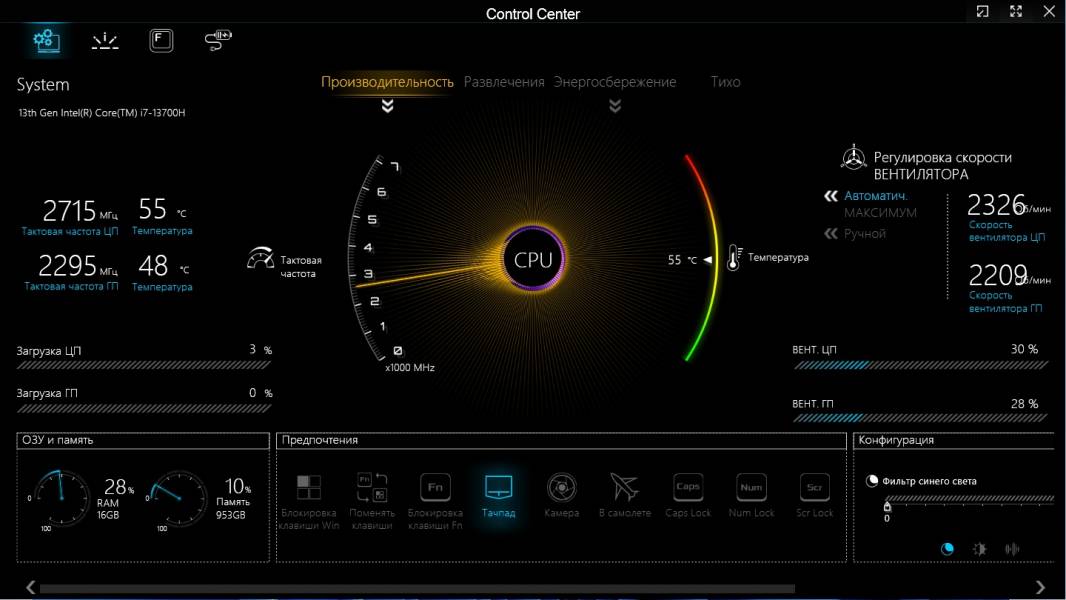
Task: Click the clock frequency gauge icon
Action: coord(260,258)
